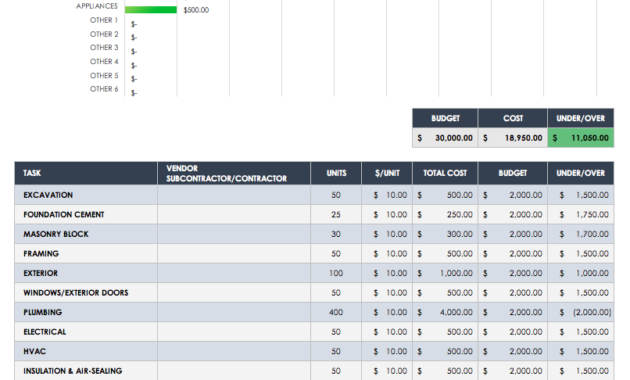
Task: Select the MASONRY BLOCK units value 30
Action: [336, 234]
